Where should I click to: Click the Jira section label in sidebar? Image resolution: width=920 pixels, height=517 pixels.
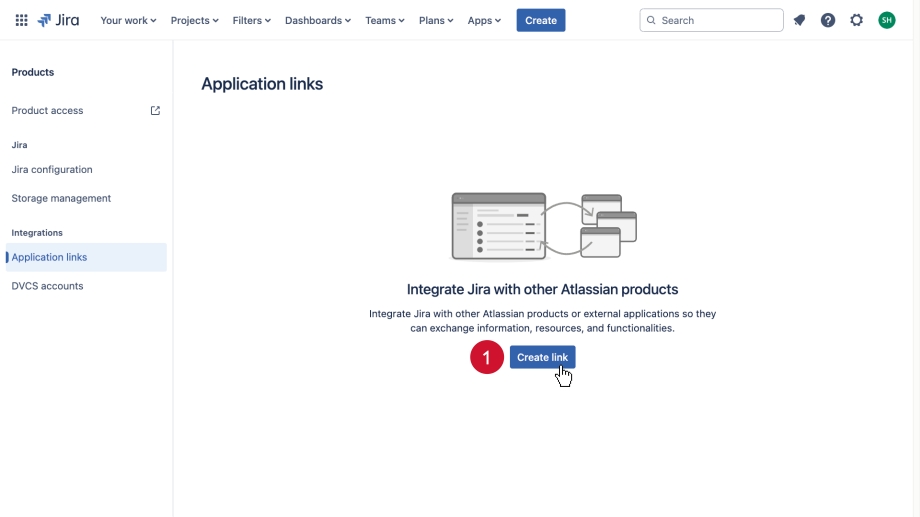point(19,144)
